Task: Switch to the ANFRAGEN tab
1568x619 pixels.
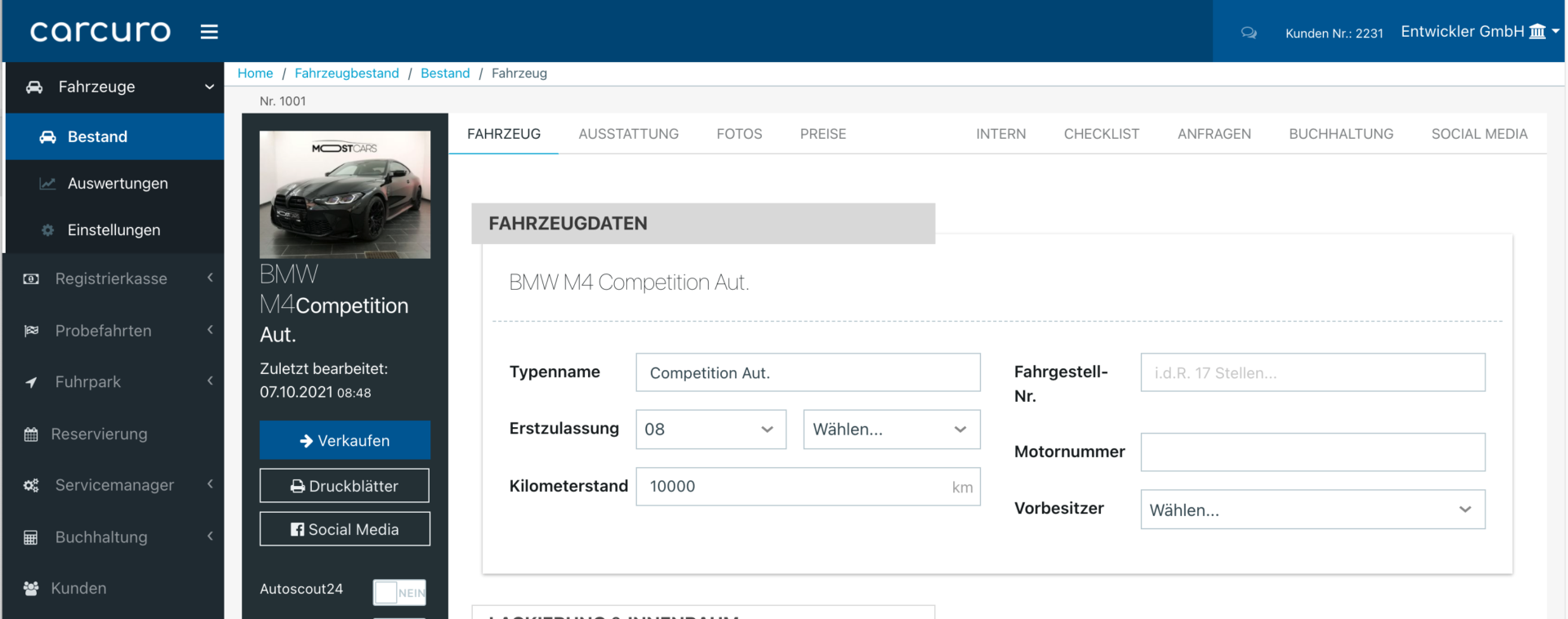Action: pyautogui.click(x=1214, y=134)
